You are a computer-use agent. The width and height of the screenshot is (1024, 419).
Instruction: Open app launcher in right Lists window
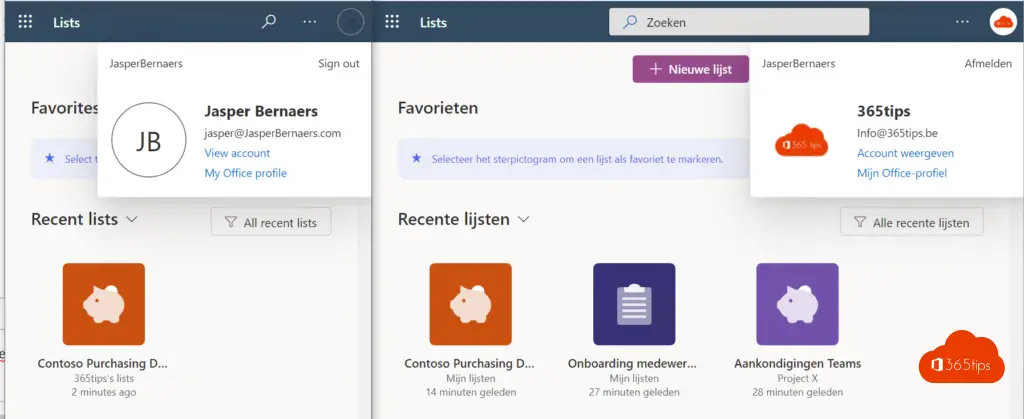[392, 22]
